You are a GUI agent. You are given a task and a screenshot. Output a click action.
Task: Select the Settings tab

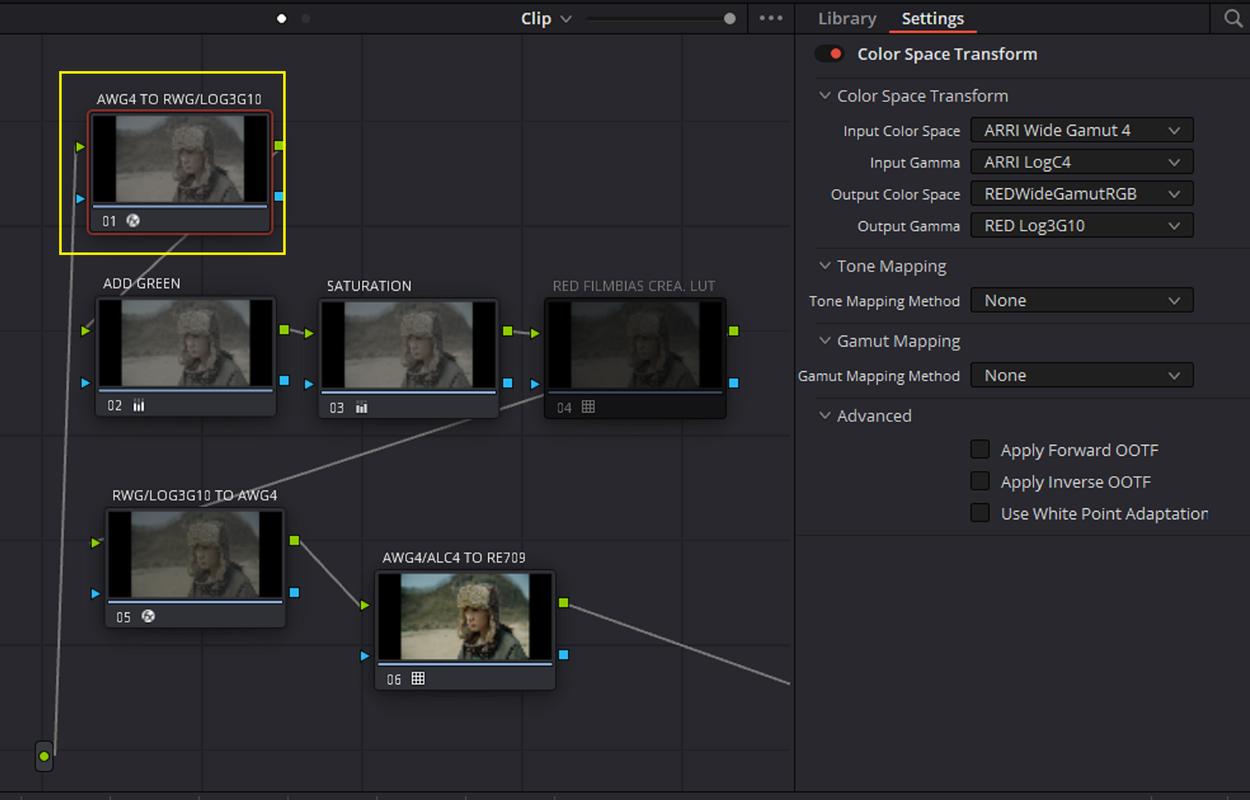coord(933,18)
